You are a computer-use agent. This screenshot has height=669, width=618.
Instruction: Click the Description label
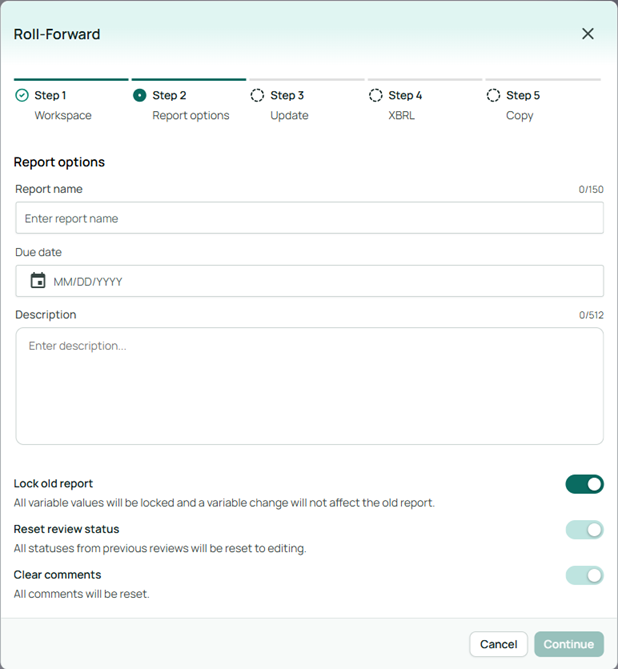[x=46, y=315]
